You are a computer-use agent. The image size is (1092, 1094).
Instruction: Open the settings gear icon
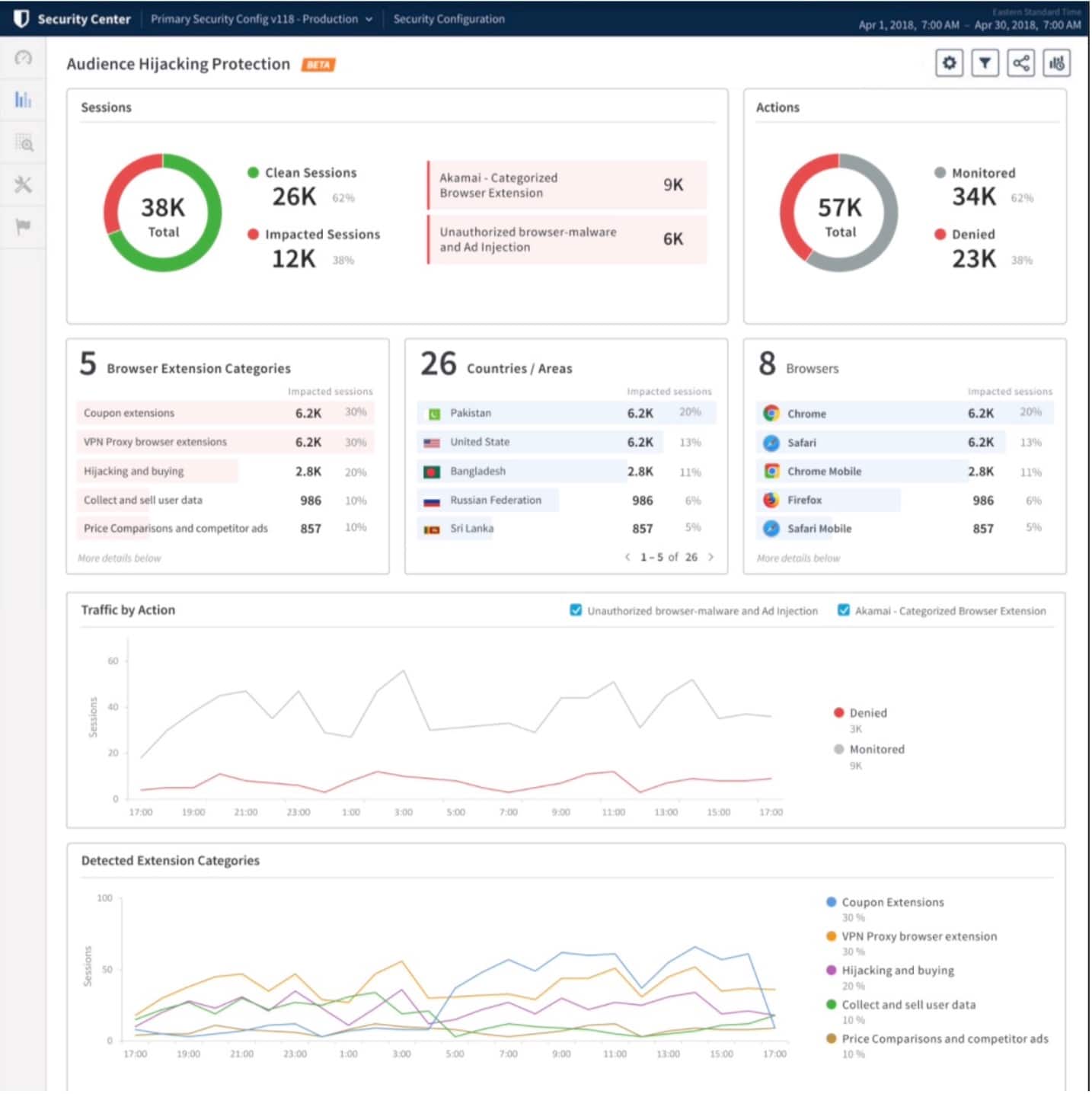949,63
